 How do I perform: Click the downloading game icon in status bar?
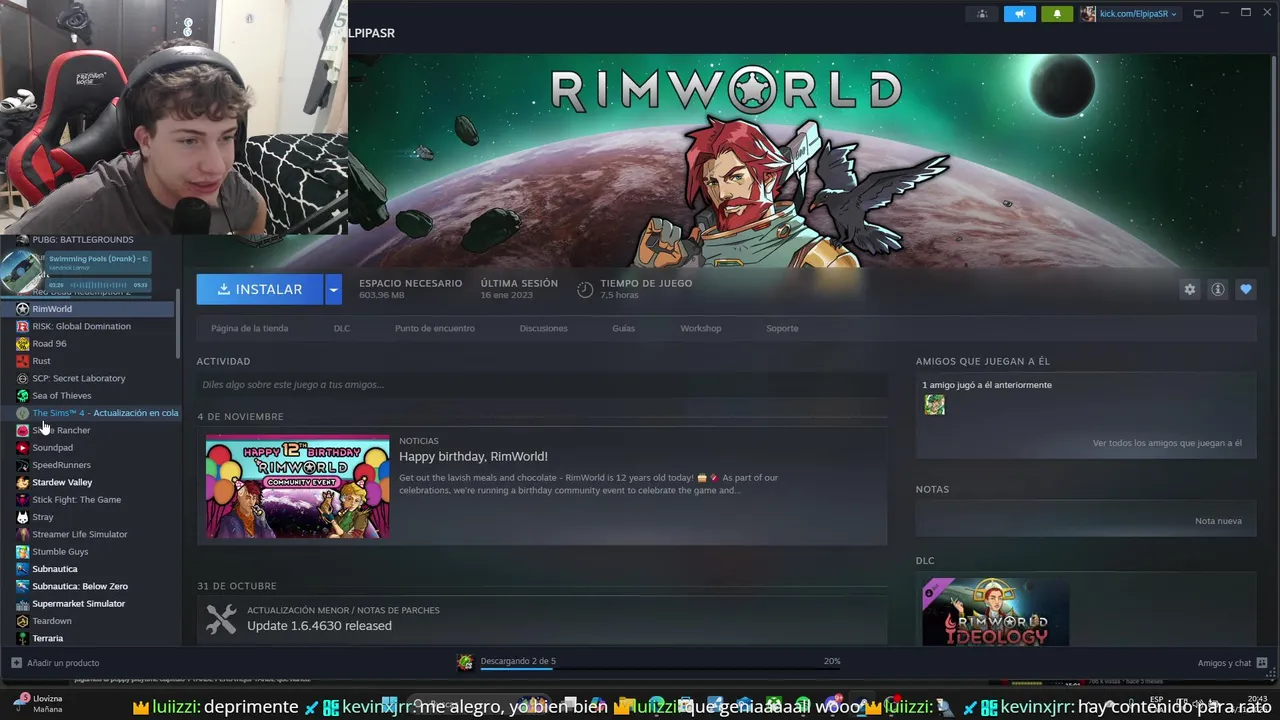[x=465, y=662]
